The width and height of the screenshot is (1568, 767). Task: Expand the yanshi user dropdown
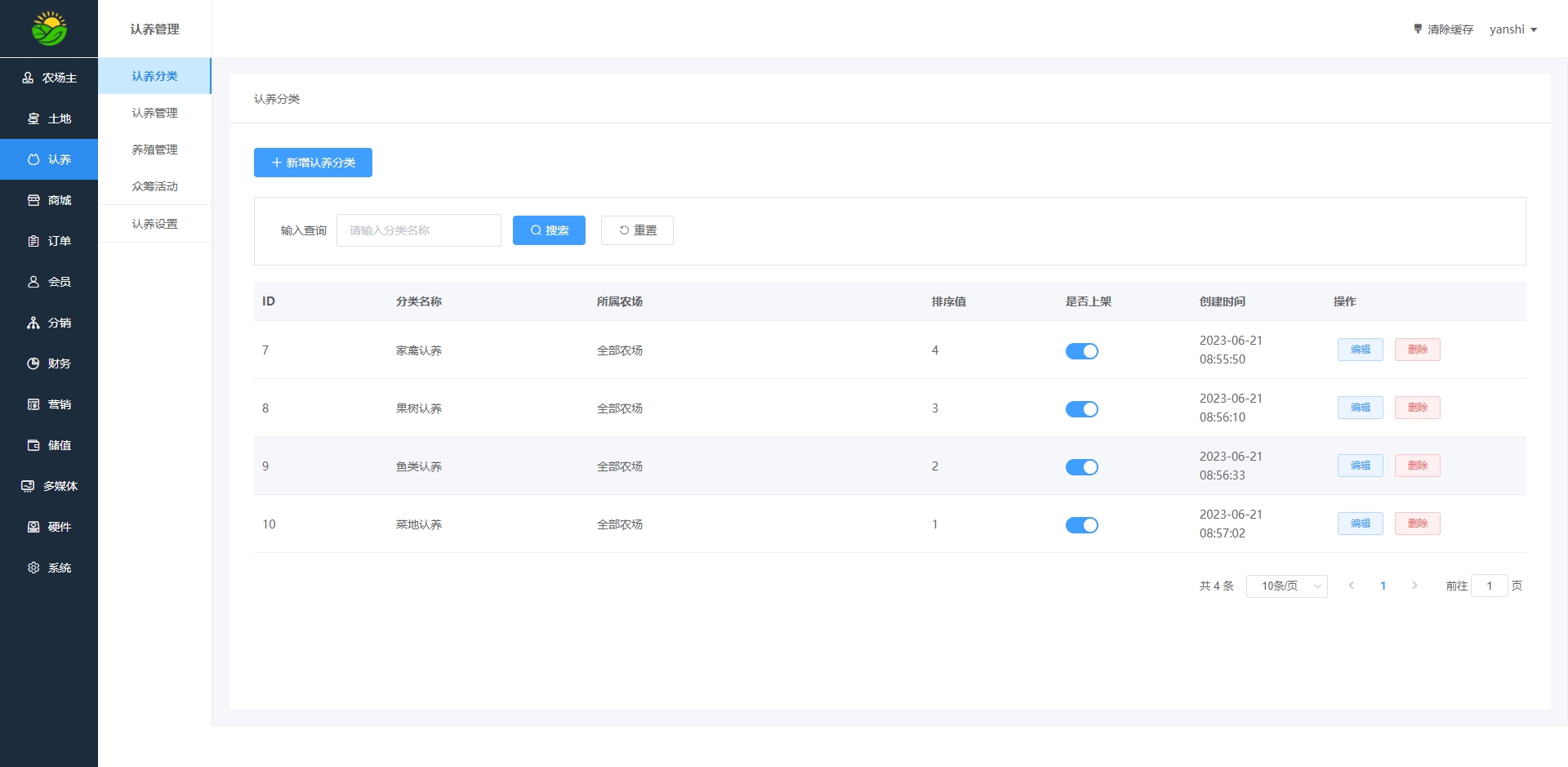click(1512, 29)
